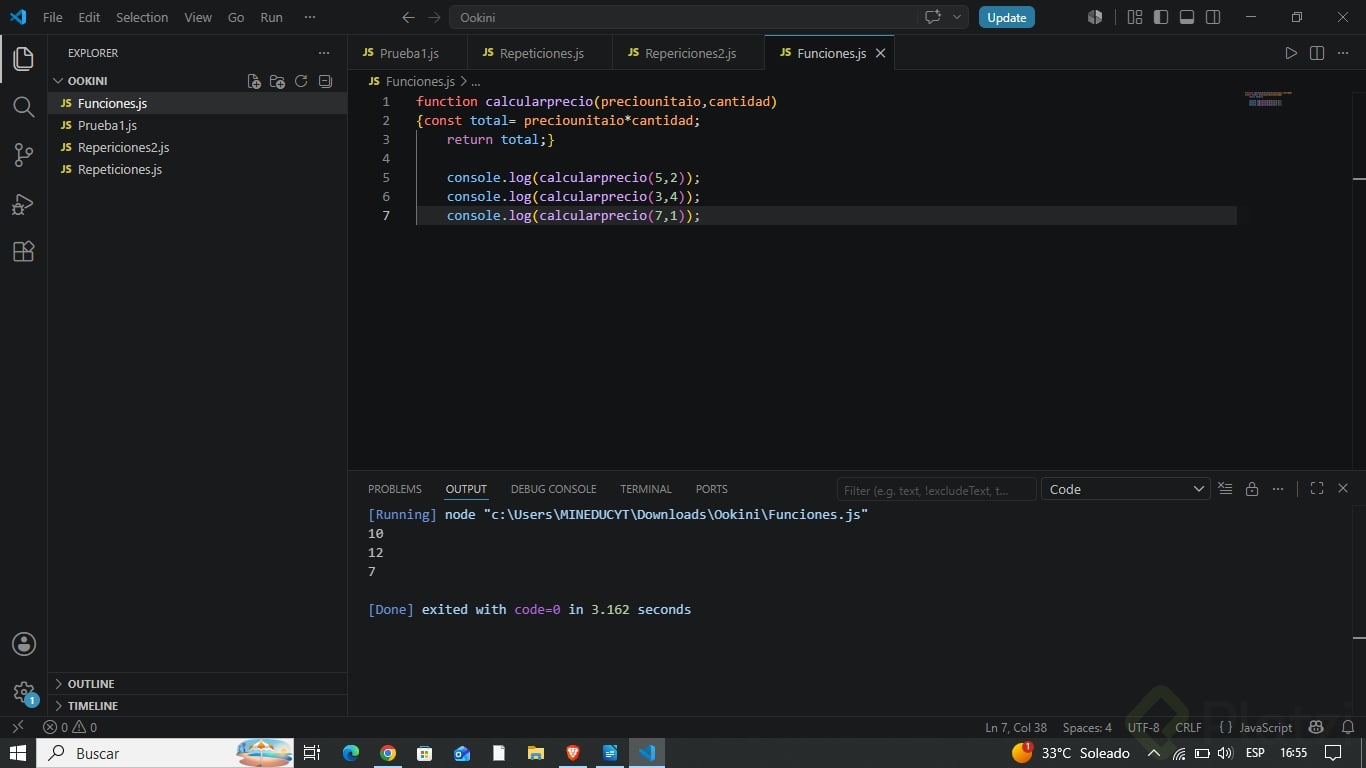Open the Accounts menu icon
Viewport: 1366px width, 768px height.
click(x=23, y=644)
